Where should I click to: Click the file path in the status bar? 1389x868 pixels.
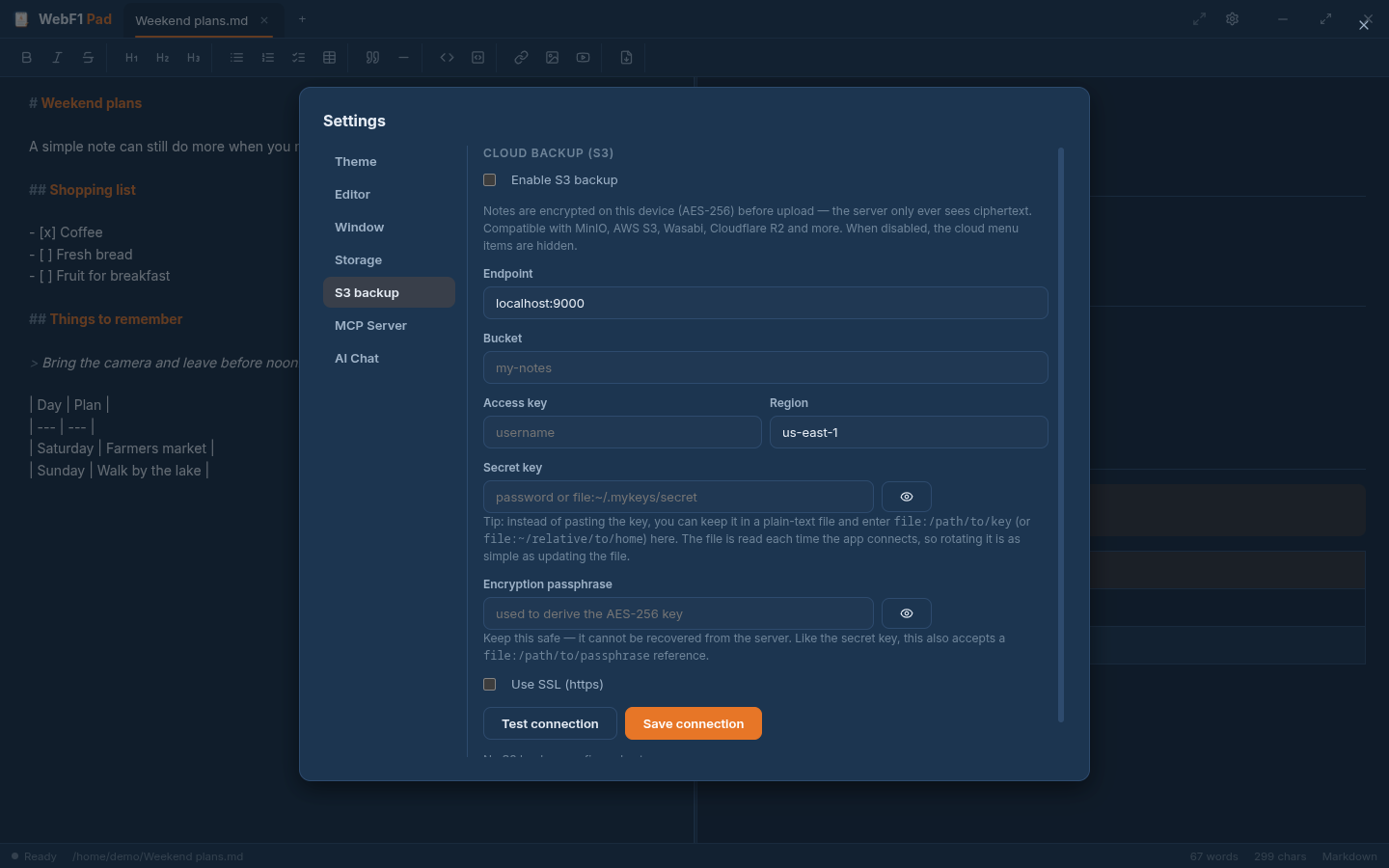(x=157, y=856)
